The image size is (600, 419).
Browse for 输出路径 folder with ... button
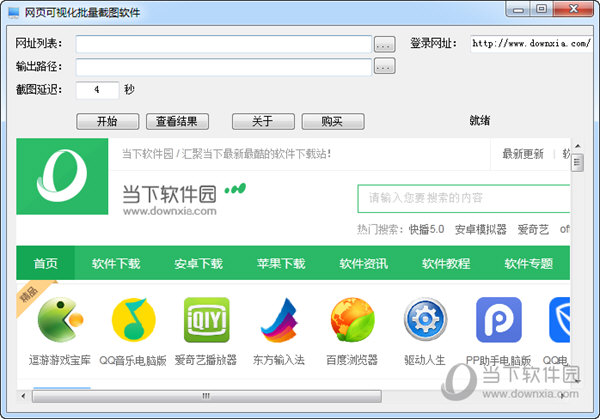click(x=384, y=67)
